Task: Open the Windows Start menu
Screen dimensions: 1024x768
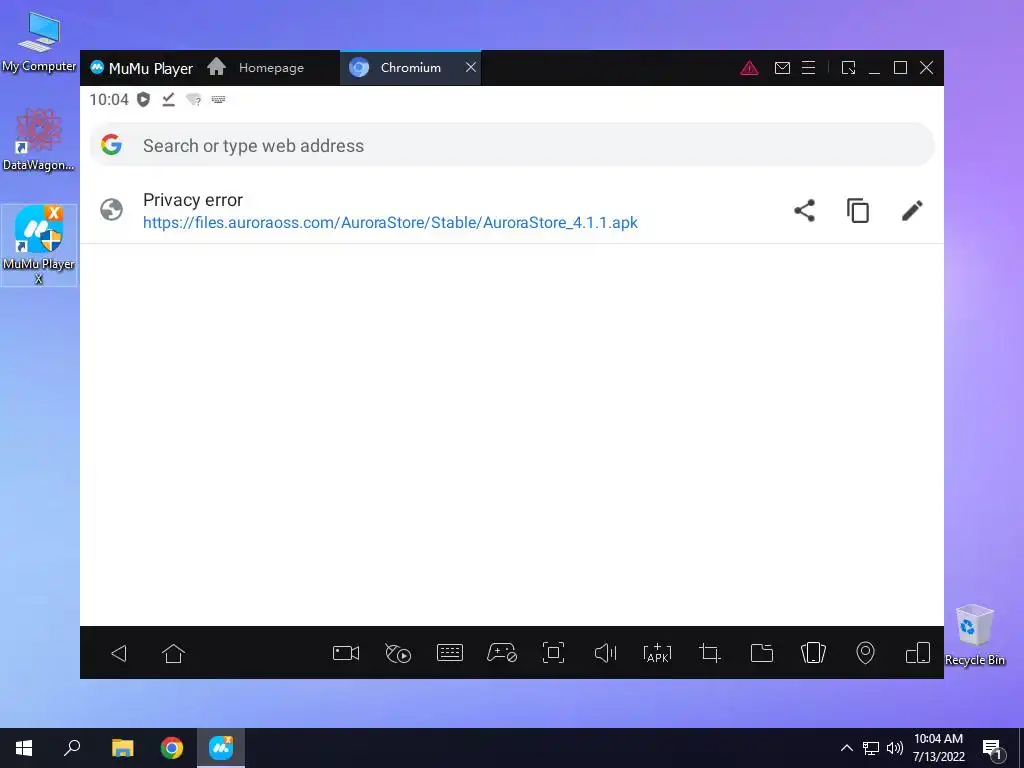Action: pos(24,748)
